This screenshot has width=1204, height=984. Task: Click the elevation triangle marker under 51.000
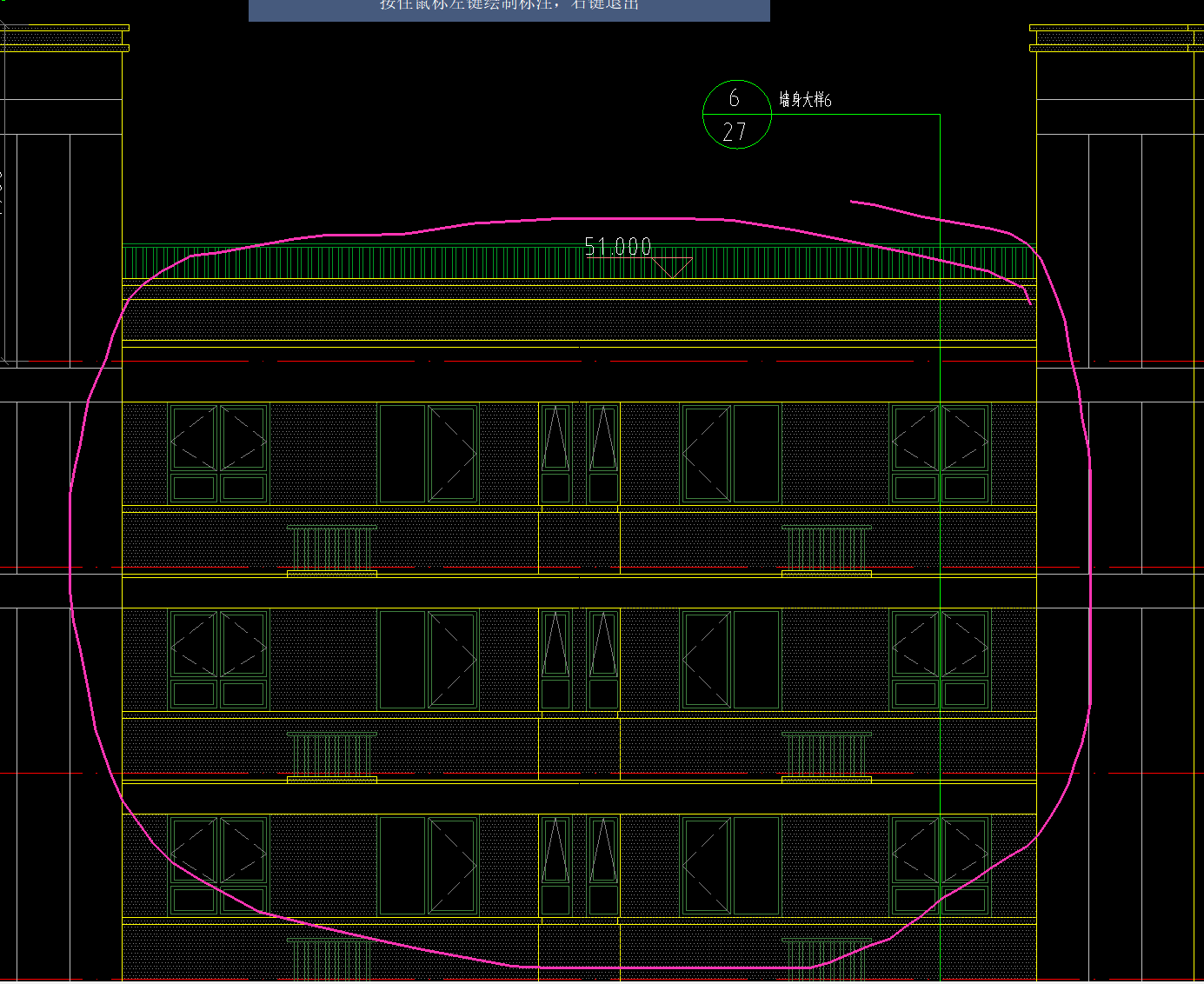[671, 268]
